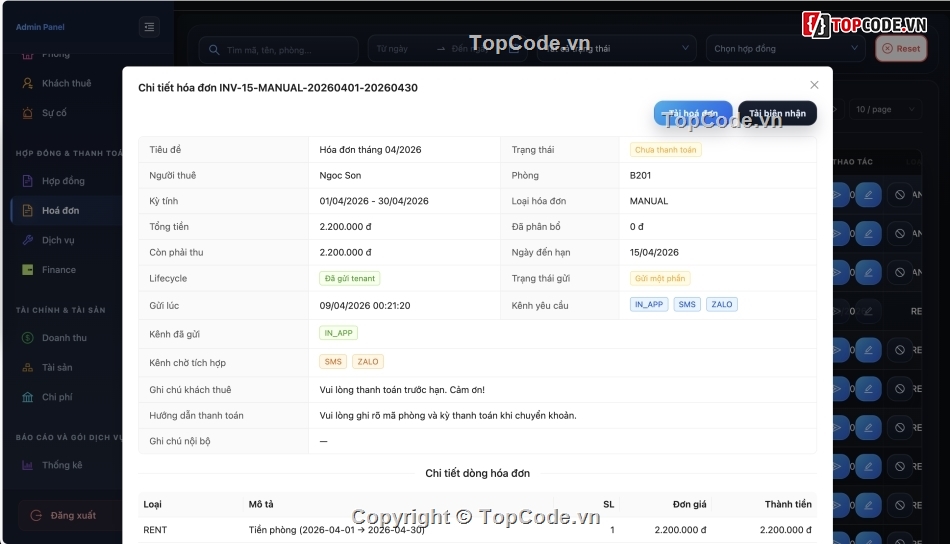Viewport: 950px width, 544px height.
Task: Click the Thống kê chart icon
Action: tap(27, 465)
